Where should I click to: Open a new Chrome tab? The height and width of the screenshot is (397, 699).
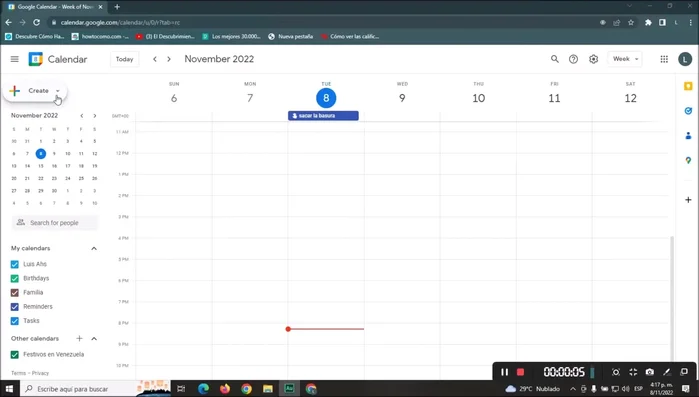click(x=117, y=7)
